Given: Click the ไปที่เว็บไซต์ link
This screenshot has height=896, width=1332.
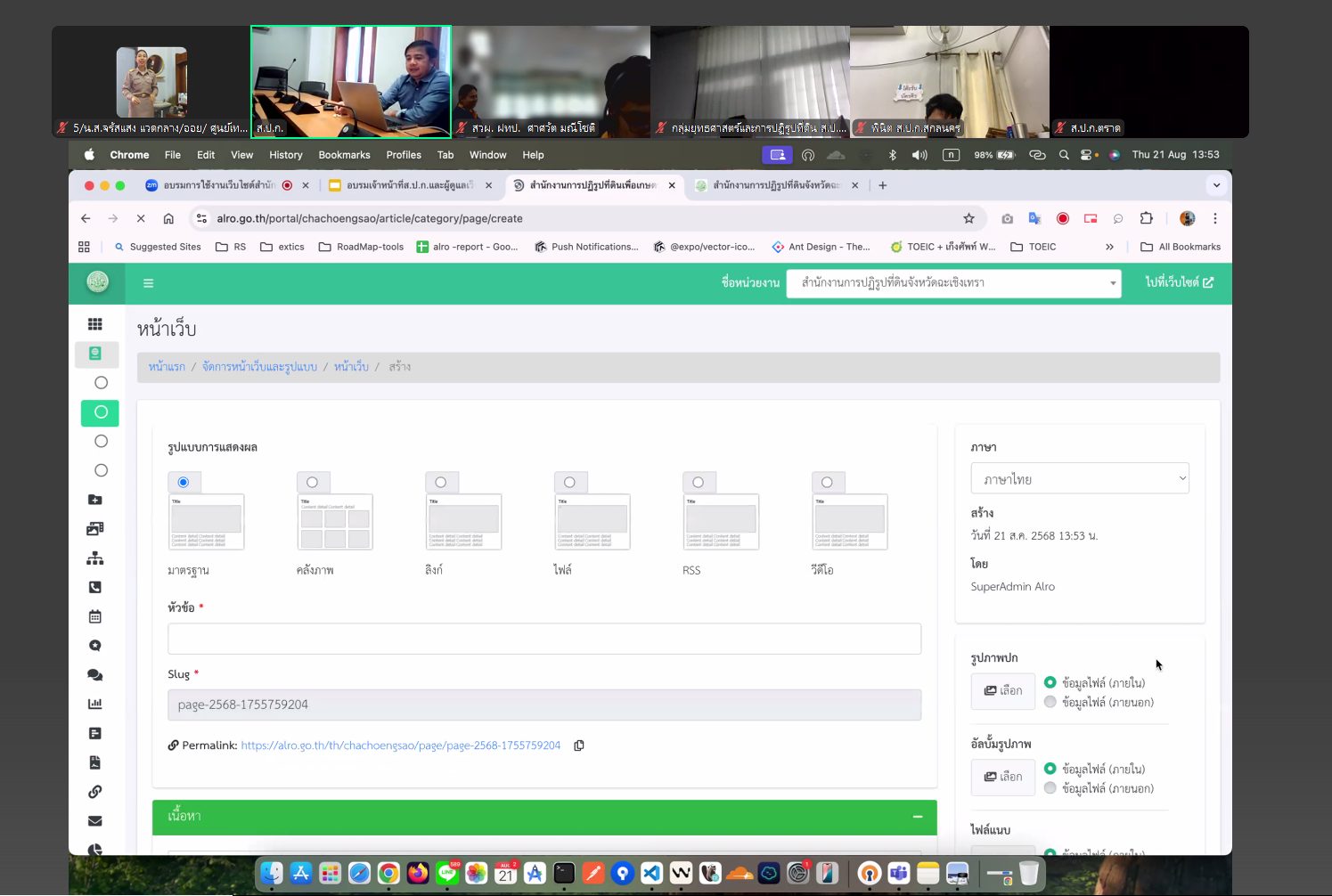Looking at the screenshot, I should tap(1179, 282).
